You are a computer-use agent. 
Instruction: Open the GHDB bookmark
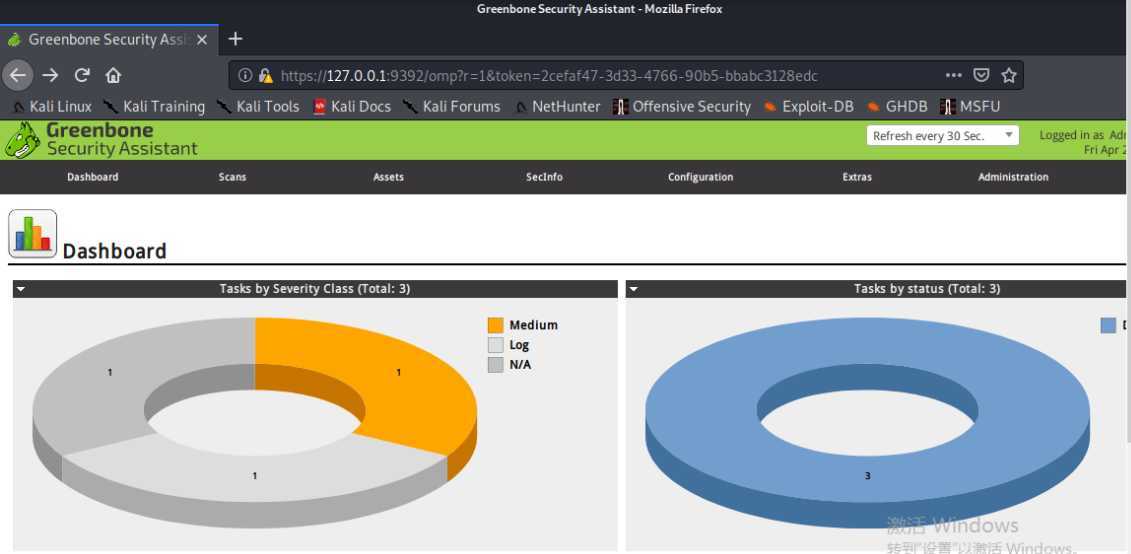(897, 107)
